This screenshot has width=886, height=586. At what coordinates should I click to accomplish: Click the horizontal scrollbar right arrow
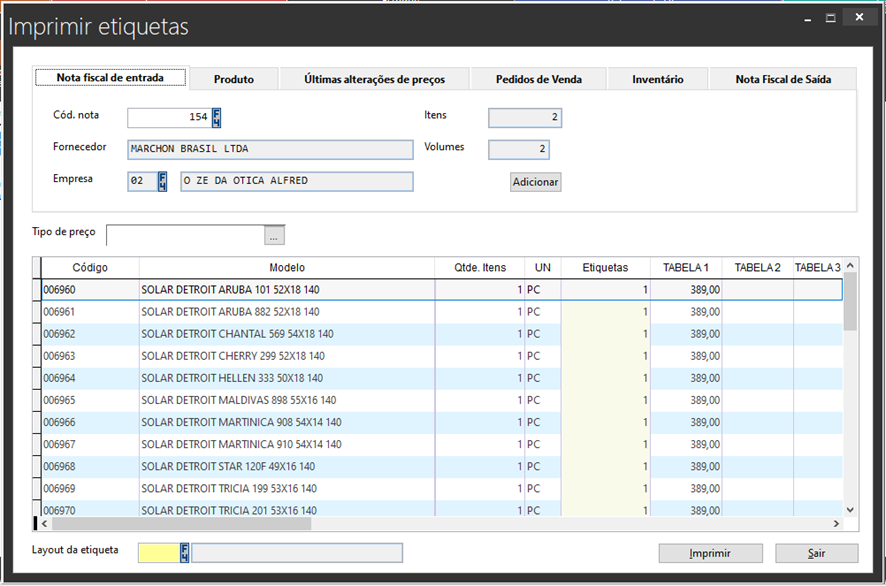coord(836,524)
